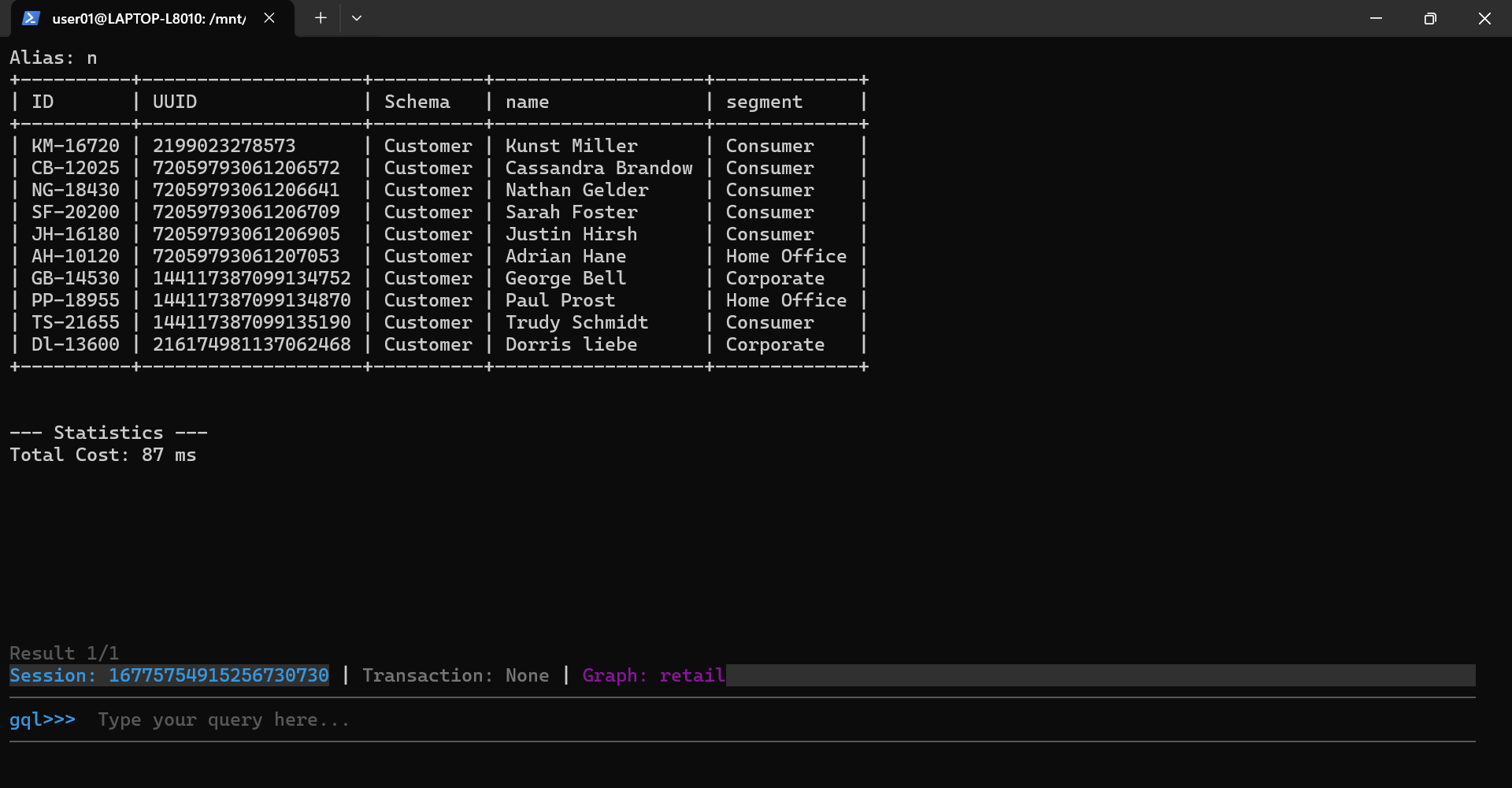Click the Total Cost: 87 ms line

click(103, 455)
